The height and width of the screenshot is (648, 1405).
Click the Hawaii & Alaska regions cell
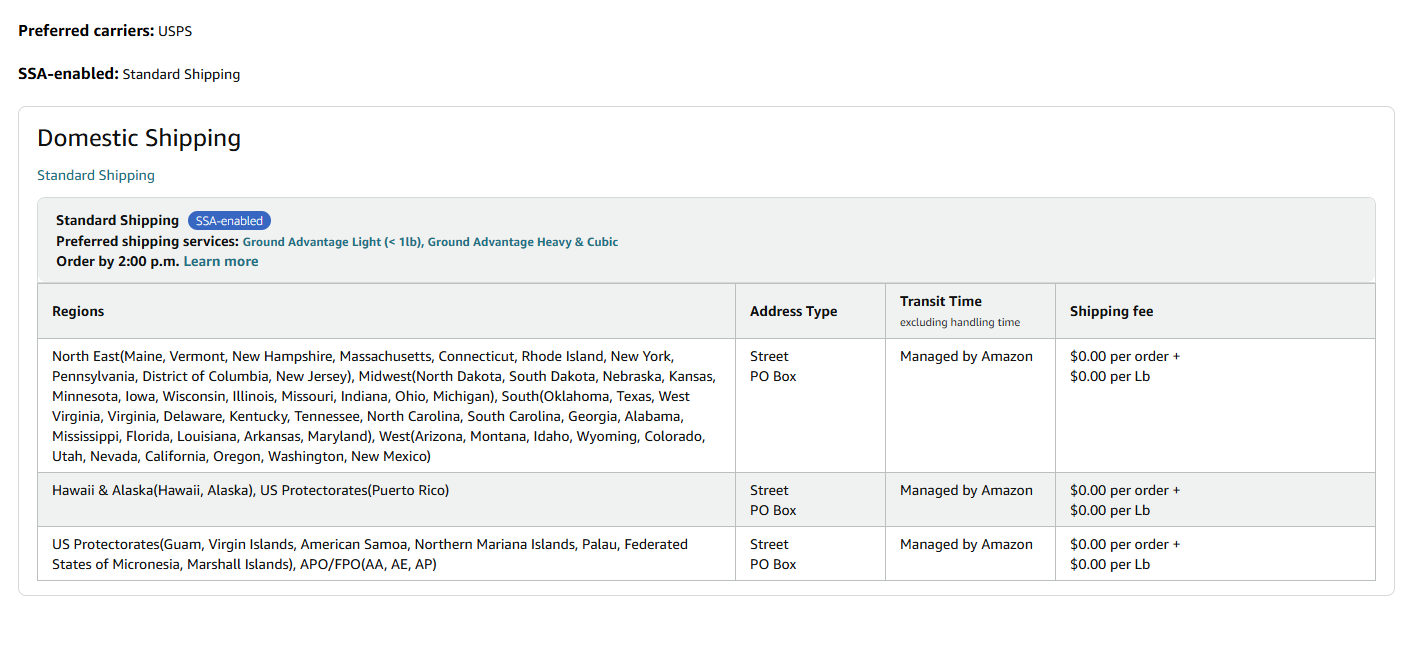[386, 500]
